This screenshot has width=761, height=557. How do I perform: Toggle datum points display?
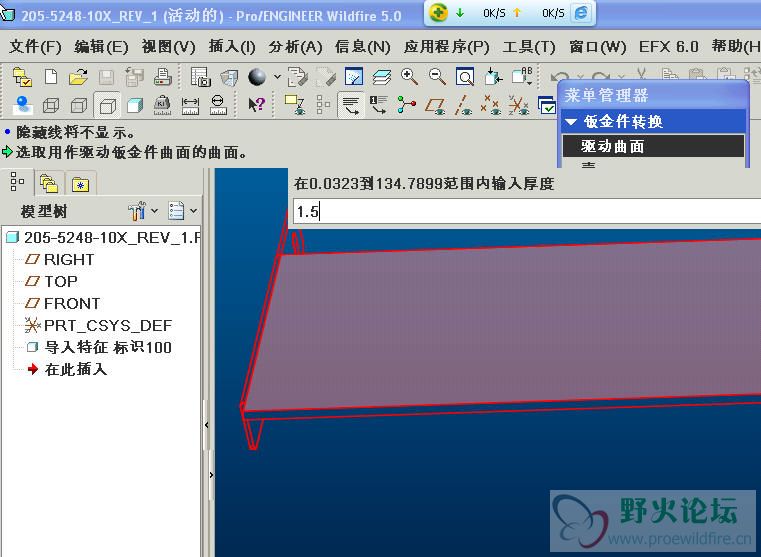[490, 105]
